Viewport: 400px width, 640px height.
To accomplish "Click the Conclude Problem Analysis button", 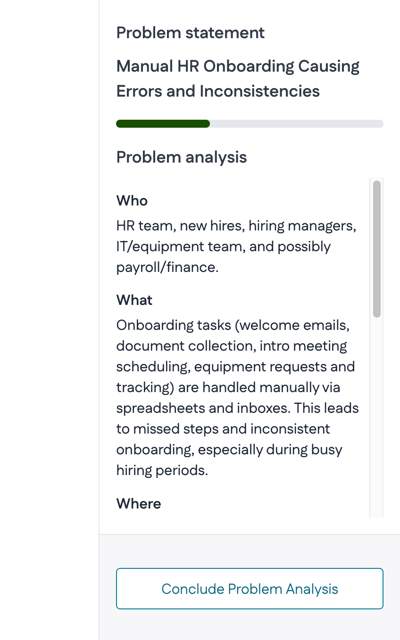I will [x=249, y=589].
